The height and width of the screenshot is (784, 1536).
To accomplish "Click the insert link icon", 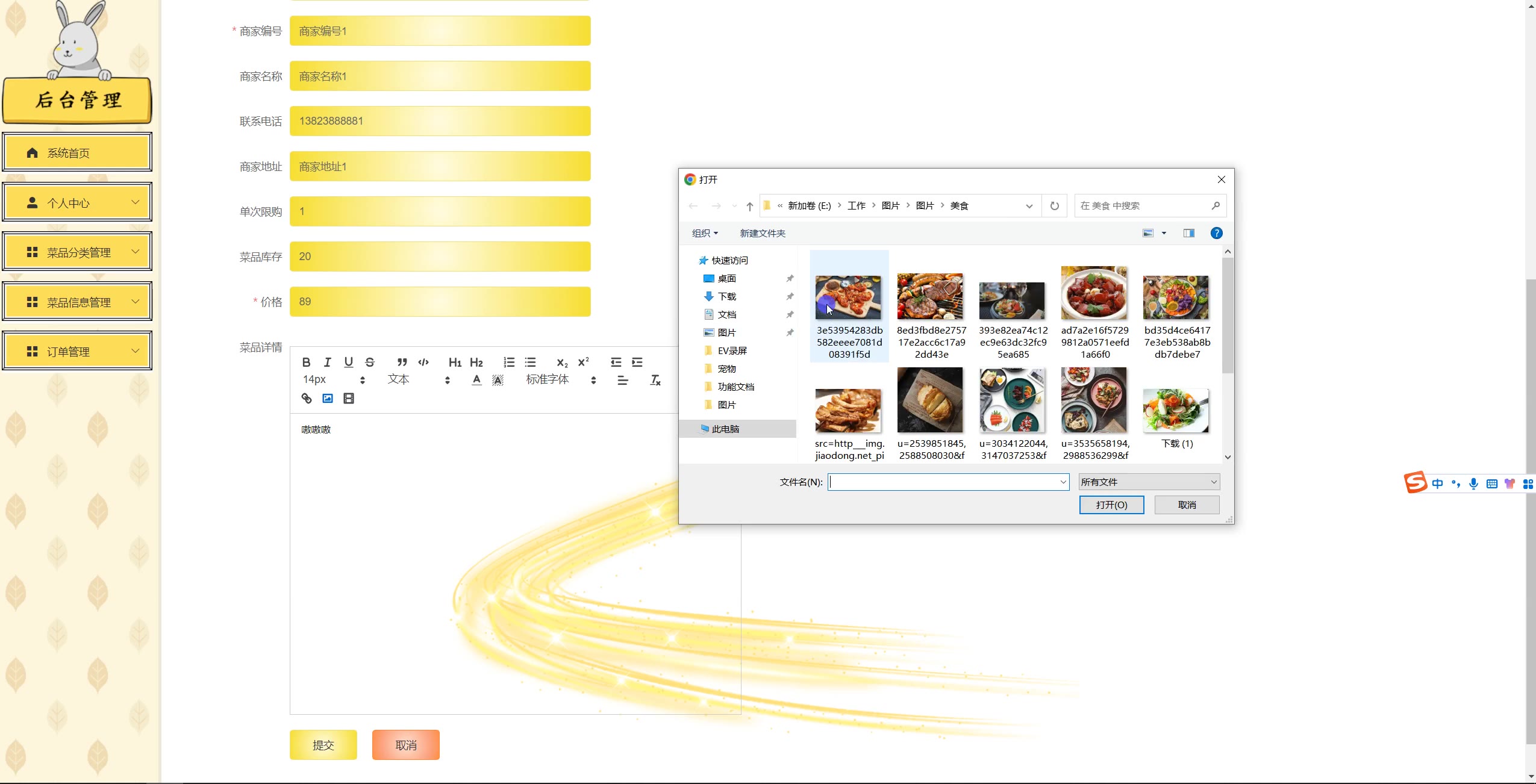I will (x=306, y=398).
